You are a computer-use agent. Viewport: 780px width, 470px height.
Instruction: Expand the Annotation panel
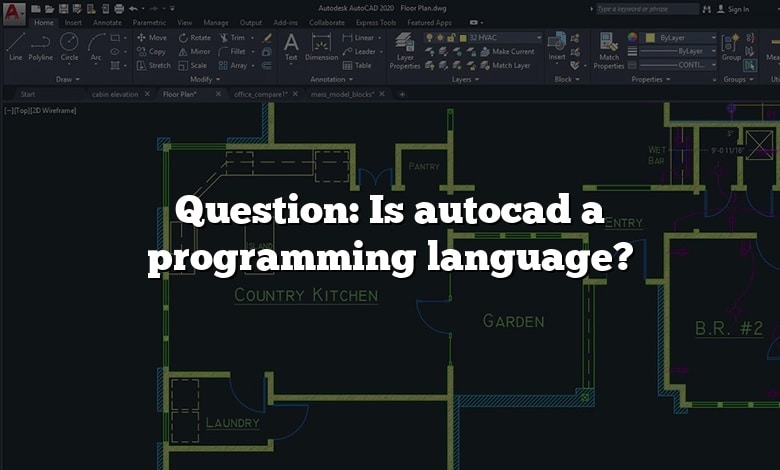(331, 79)
